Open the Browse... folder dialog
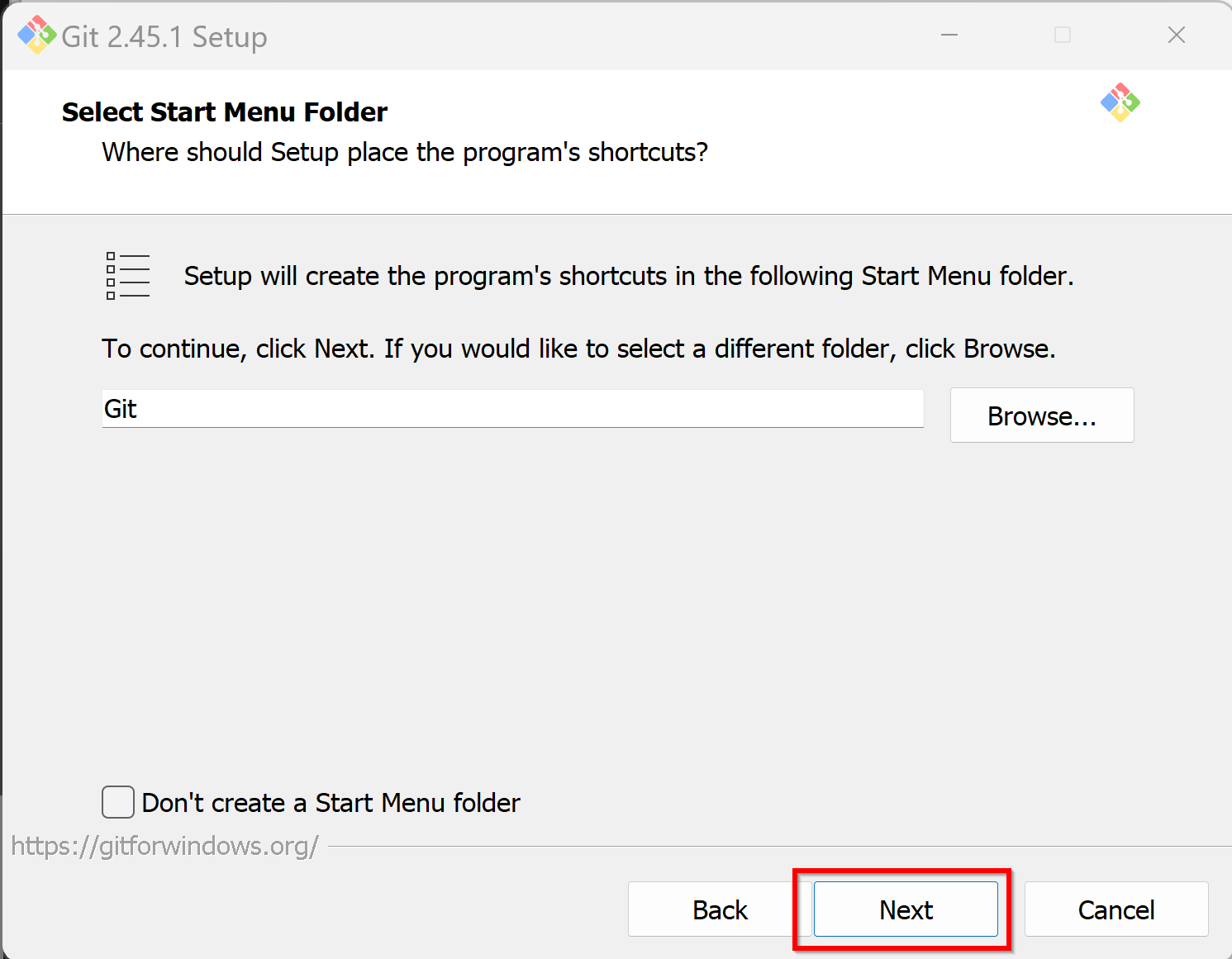Viewport: 1232px width, 959px height. click(x=1042, y=415)
